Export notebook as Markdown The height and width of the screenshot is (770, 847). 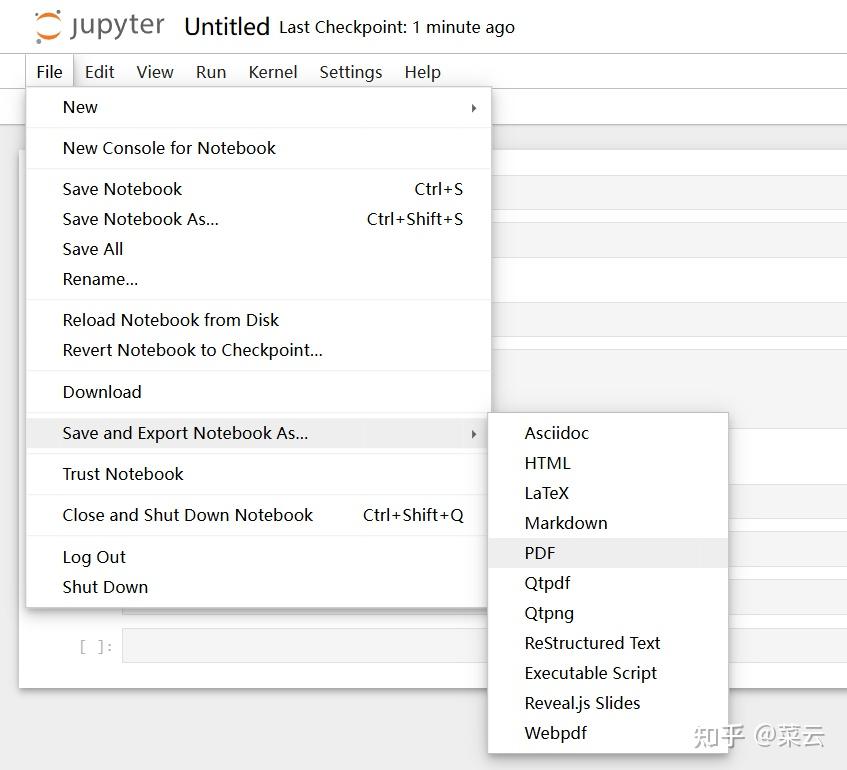(566, 522)
